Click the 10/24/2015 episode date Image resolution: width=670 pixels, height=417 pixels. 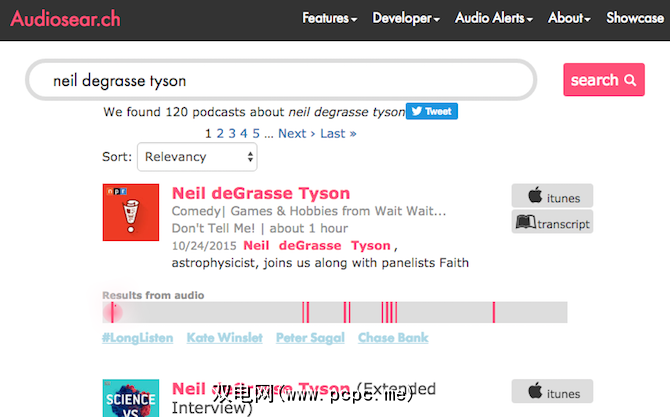[x=204, y=246]
